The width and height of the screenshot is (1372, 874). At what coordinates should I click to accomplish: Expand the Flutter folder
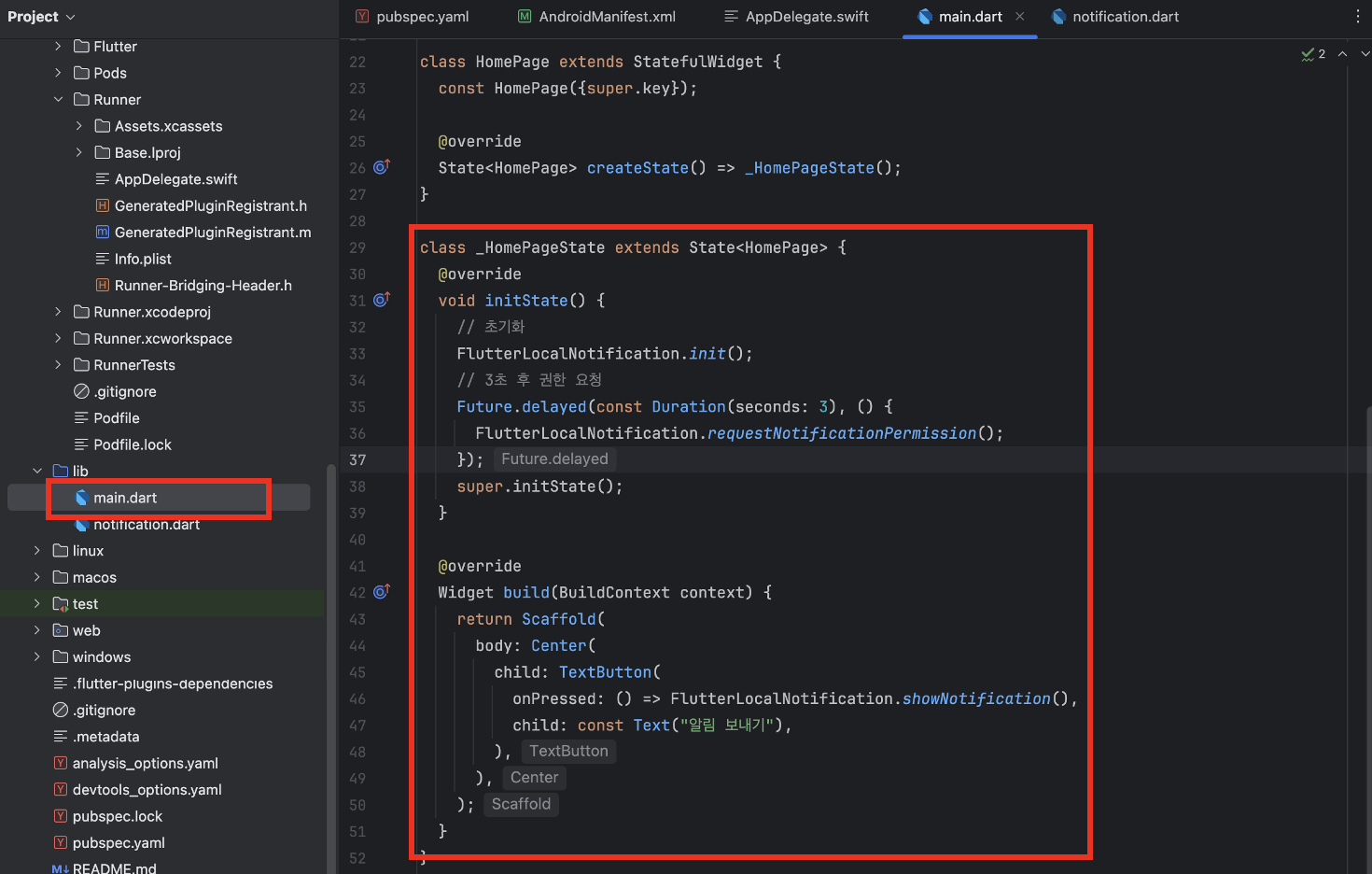(58, 46)
